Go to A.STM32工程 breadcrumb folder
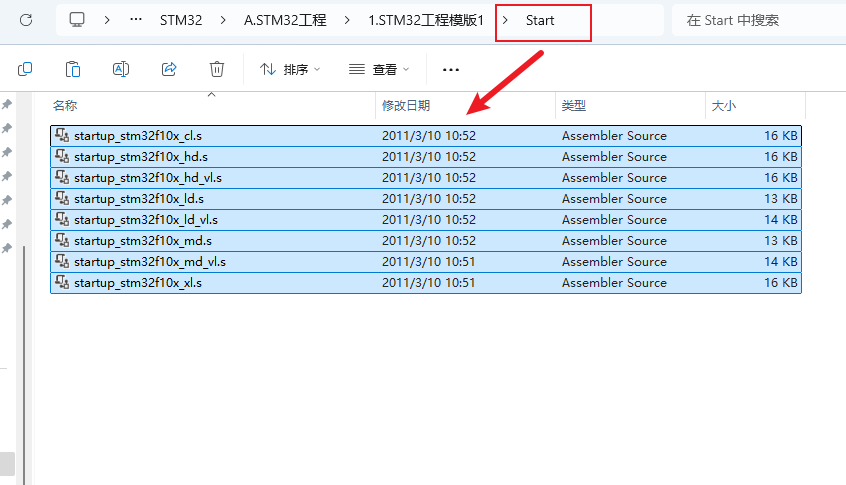The image size is (846, 485). pos(285,21)
